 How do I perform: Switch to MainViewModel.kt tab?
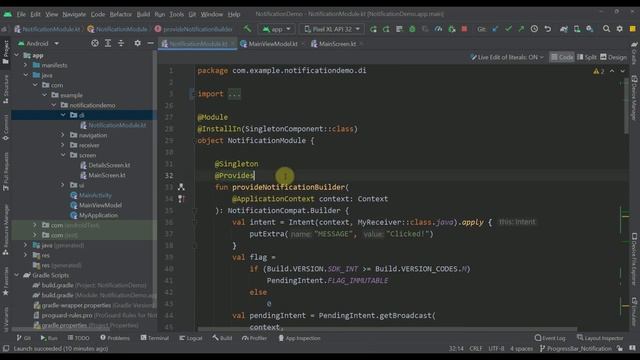click(x=272, y=44)
